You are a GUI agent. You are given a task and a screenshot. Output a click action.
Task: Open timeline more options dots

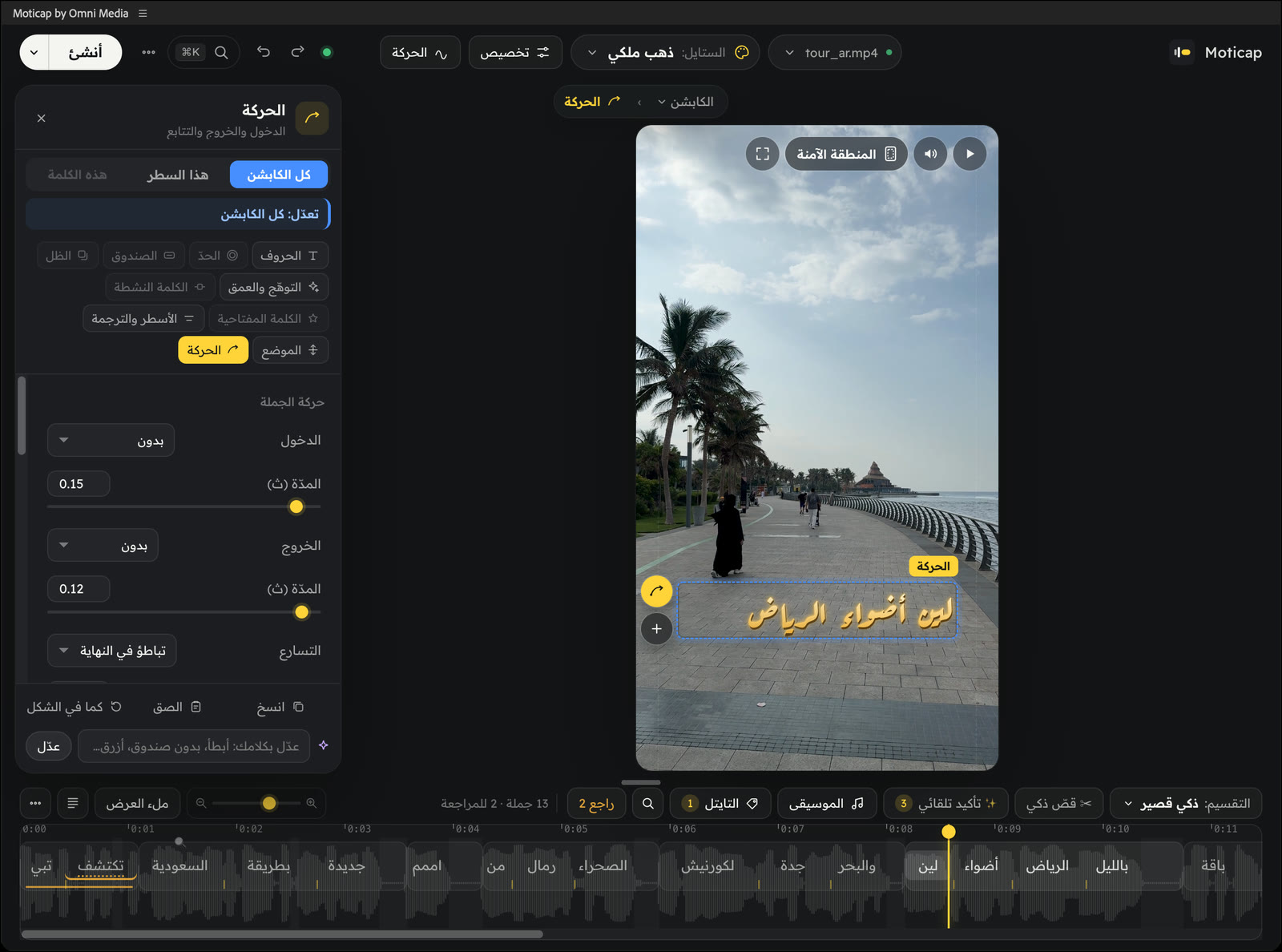click(x=35, y=803)
